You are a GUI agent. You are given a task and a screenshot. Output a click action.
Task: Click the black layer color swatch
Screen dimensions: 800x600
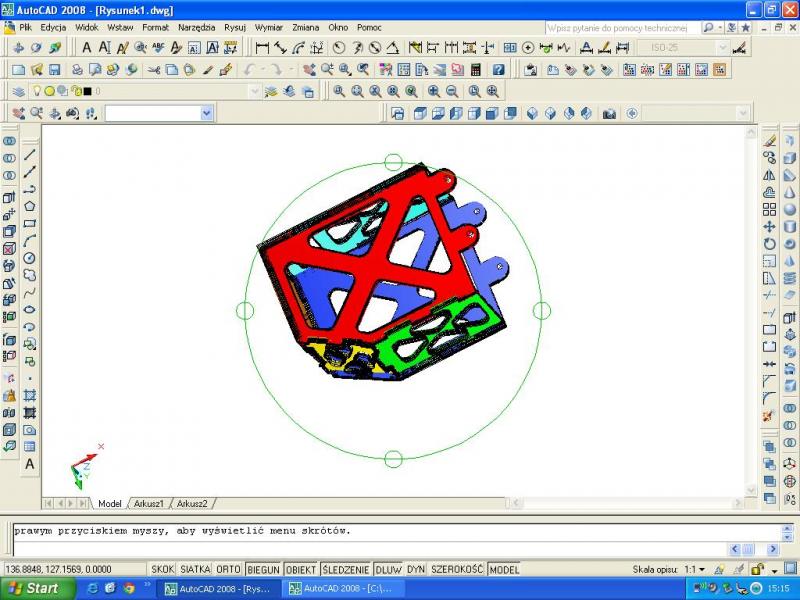click(87, 91)
